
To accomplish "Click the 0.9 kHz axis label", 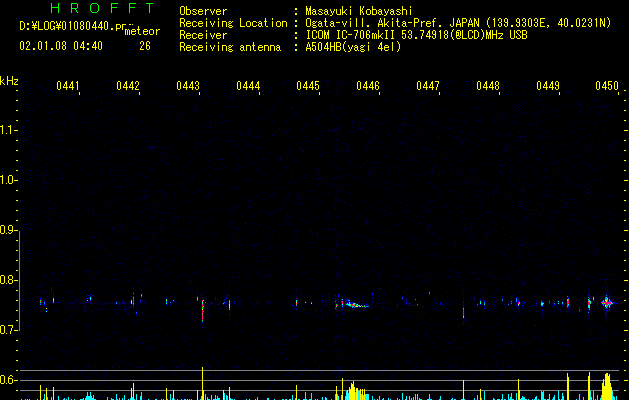I will click(8, 230).
